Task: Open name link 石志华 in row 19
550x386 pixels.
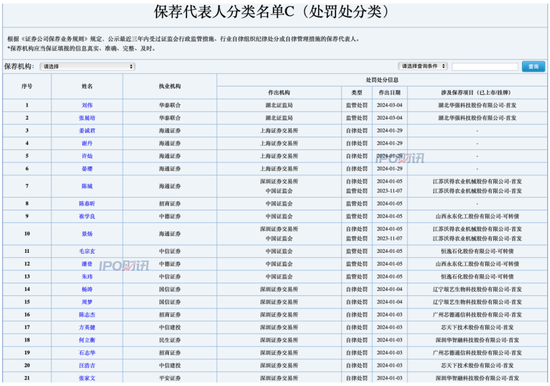Action: 87,352
